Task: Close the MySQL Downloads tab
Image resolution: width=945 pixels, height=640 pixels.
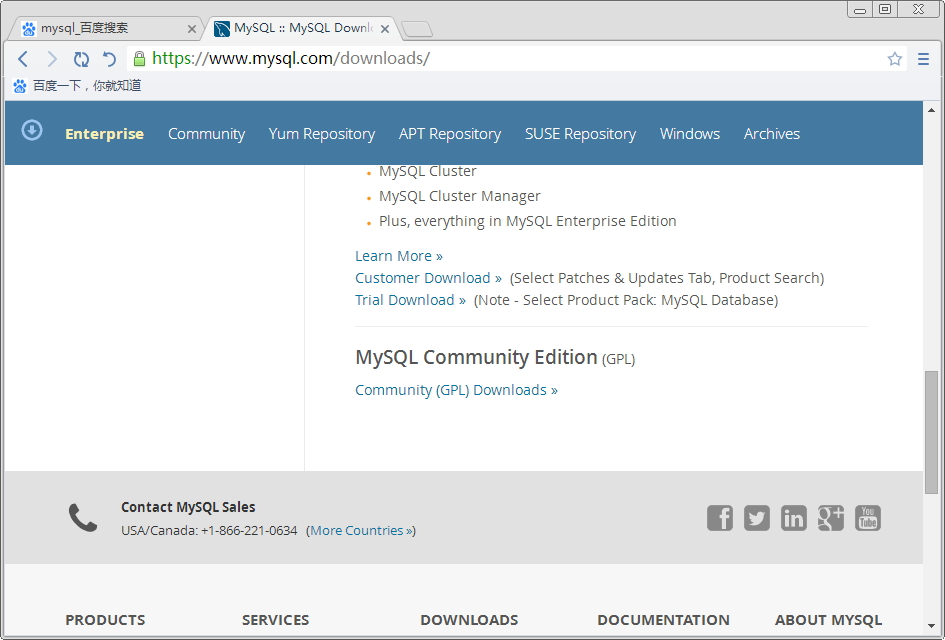Action: (385, 29)
